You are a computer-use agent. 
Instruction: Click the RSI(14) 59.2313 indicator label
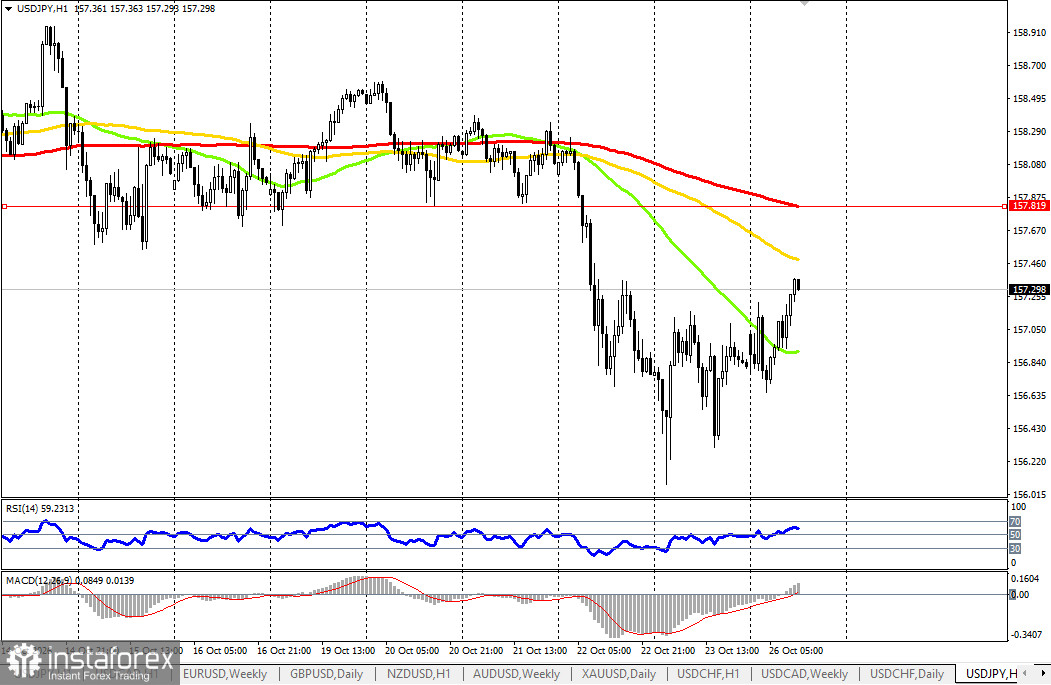coord(40,509)
